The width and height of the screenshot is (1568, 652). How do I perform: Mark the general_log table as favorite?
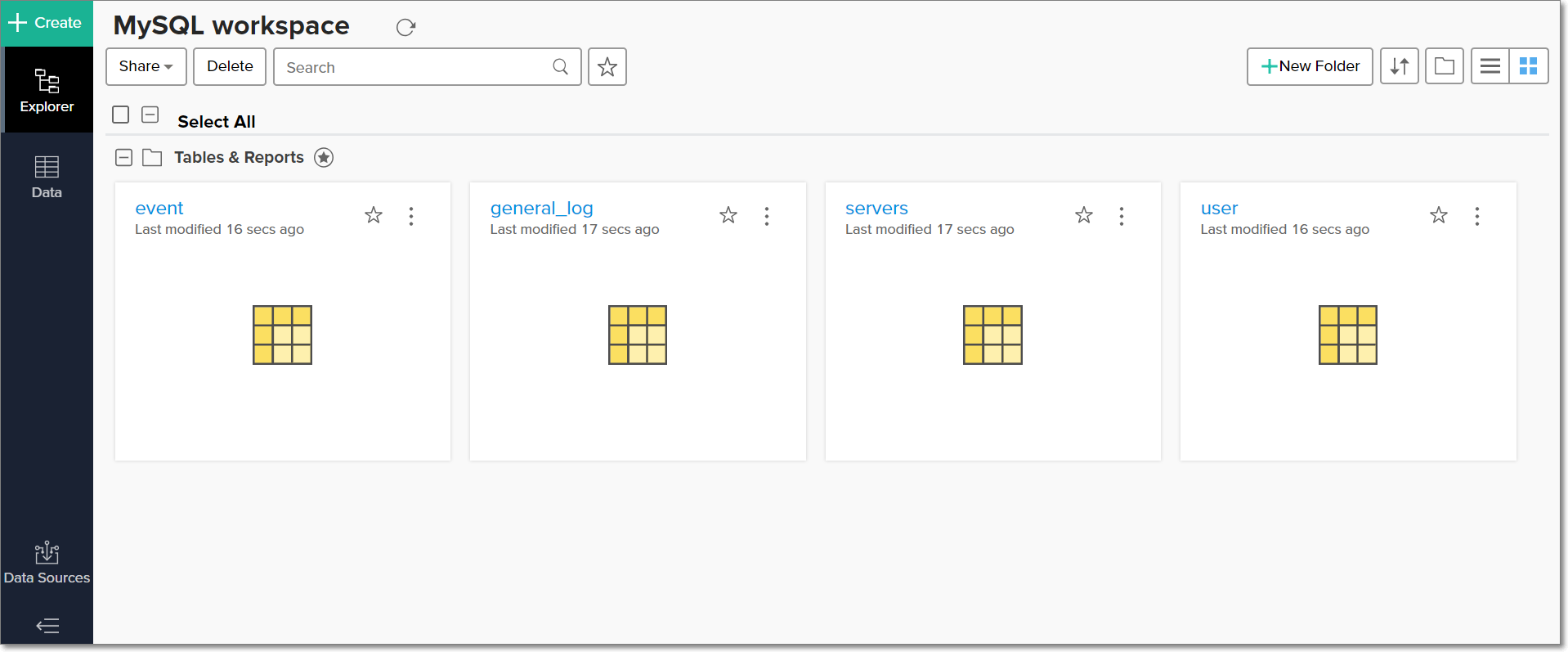coord(728,215)
